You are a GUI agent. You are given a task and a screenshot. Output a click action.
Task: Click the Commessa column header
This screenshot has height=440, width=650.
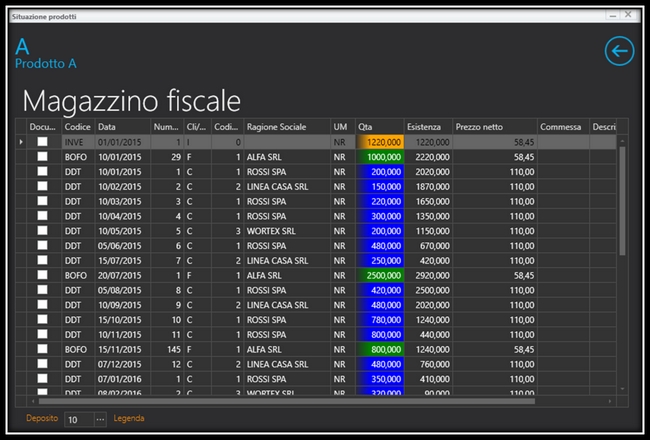[561, 127]
